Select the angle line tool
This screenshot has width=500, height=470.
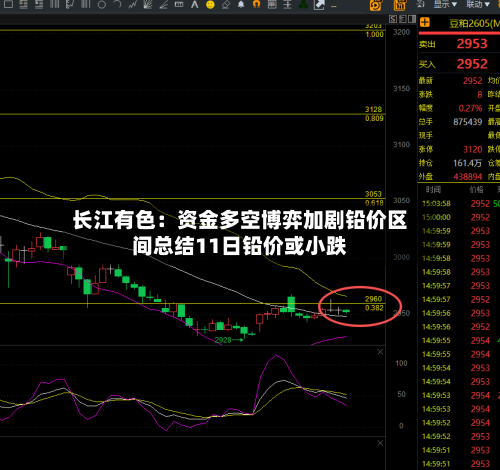163,4
